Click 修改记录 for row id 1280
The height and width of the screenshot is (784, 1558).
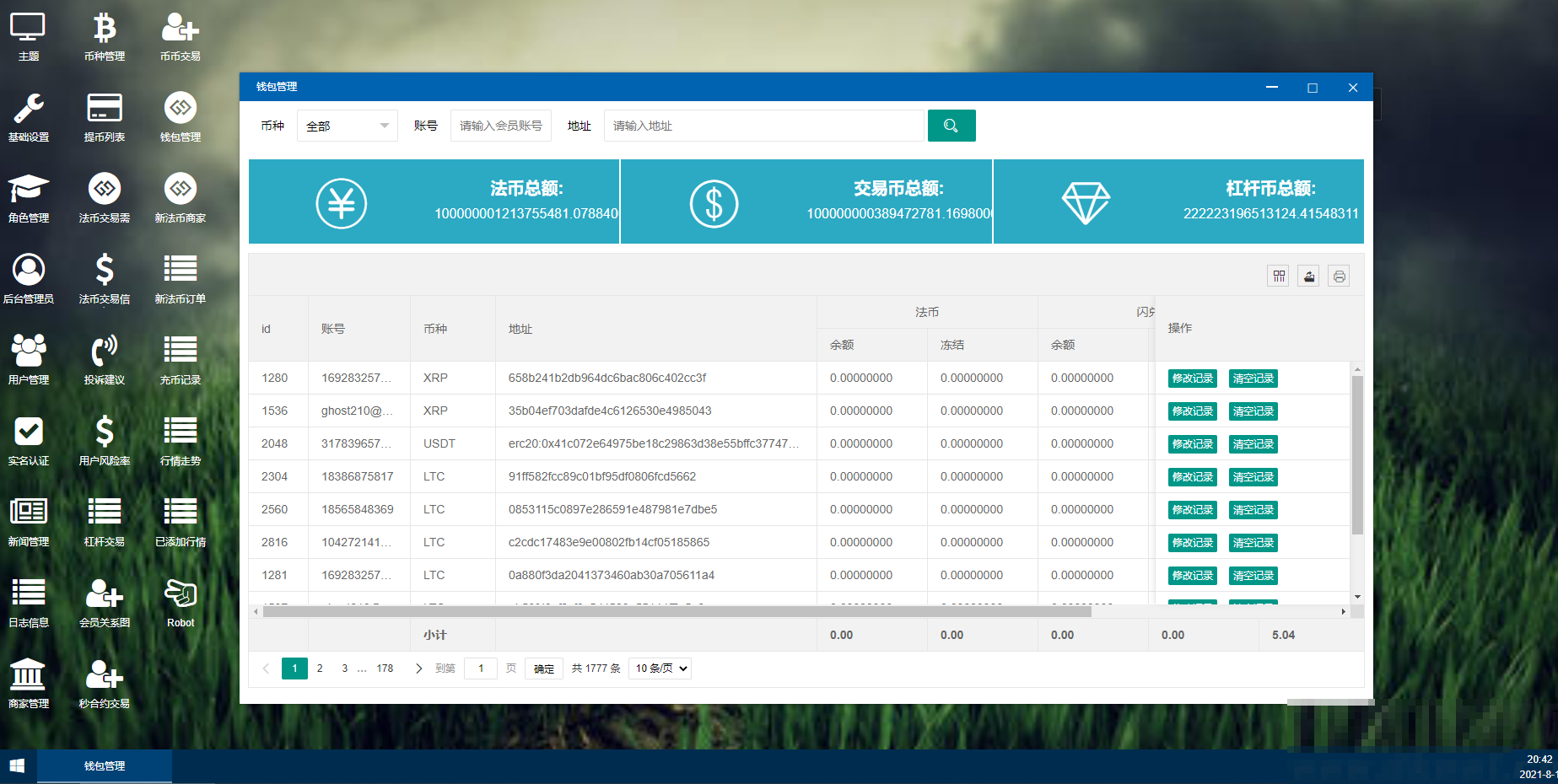pyautogui.click(x=1192, y=379)
